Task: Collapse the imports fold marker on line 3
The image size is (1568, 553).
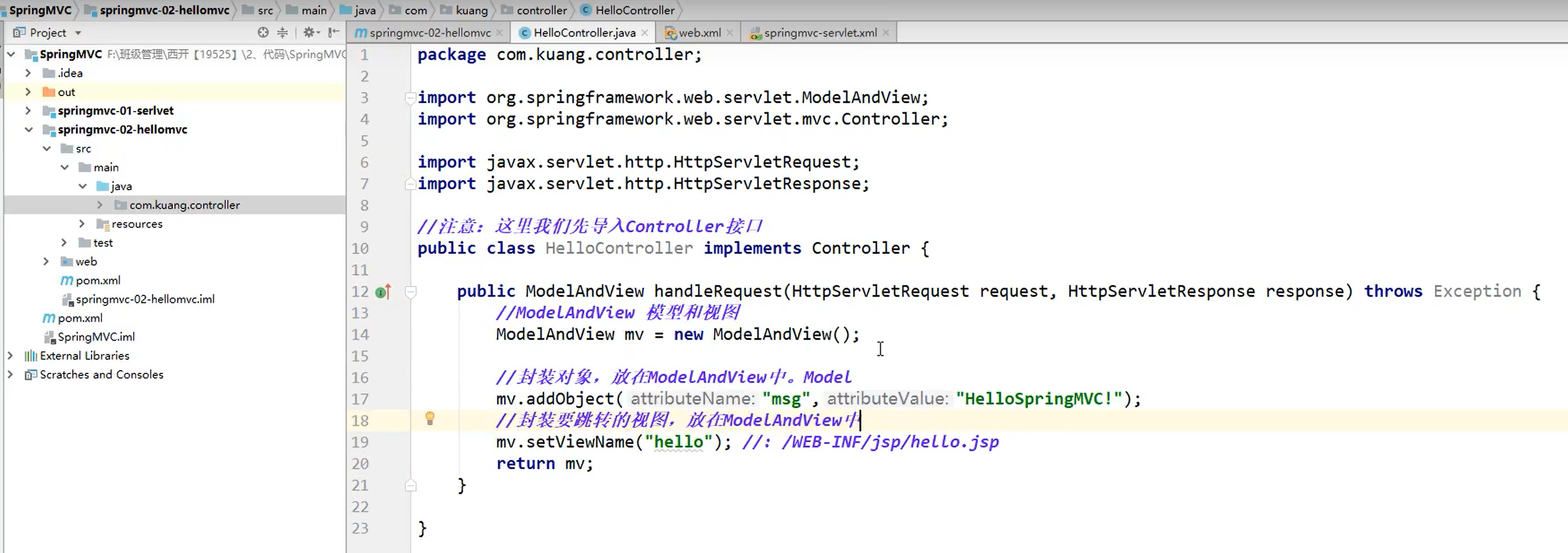Action: click(x=409, y=98)
